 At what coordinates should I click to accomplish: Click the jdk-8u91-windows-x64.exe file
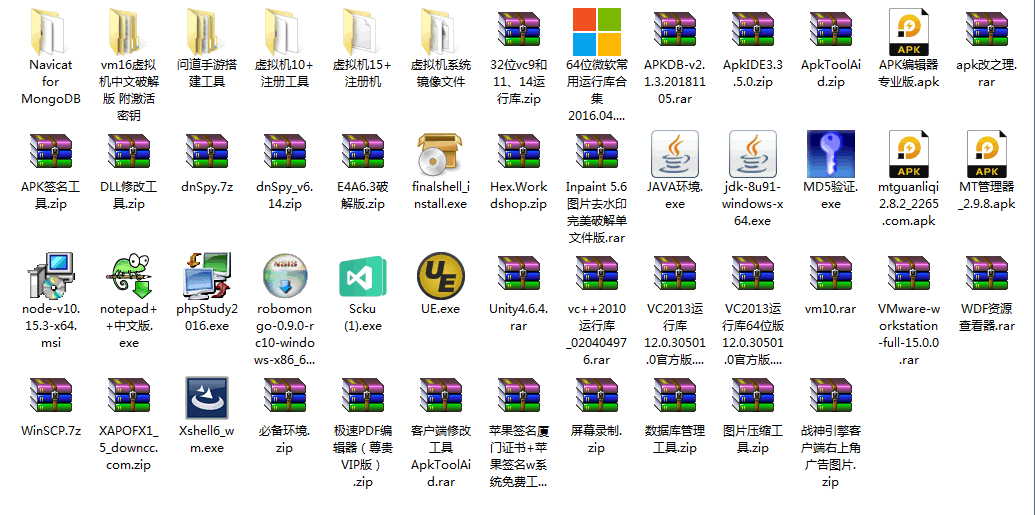(753, 155)
